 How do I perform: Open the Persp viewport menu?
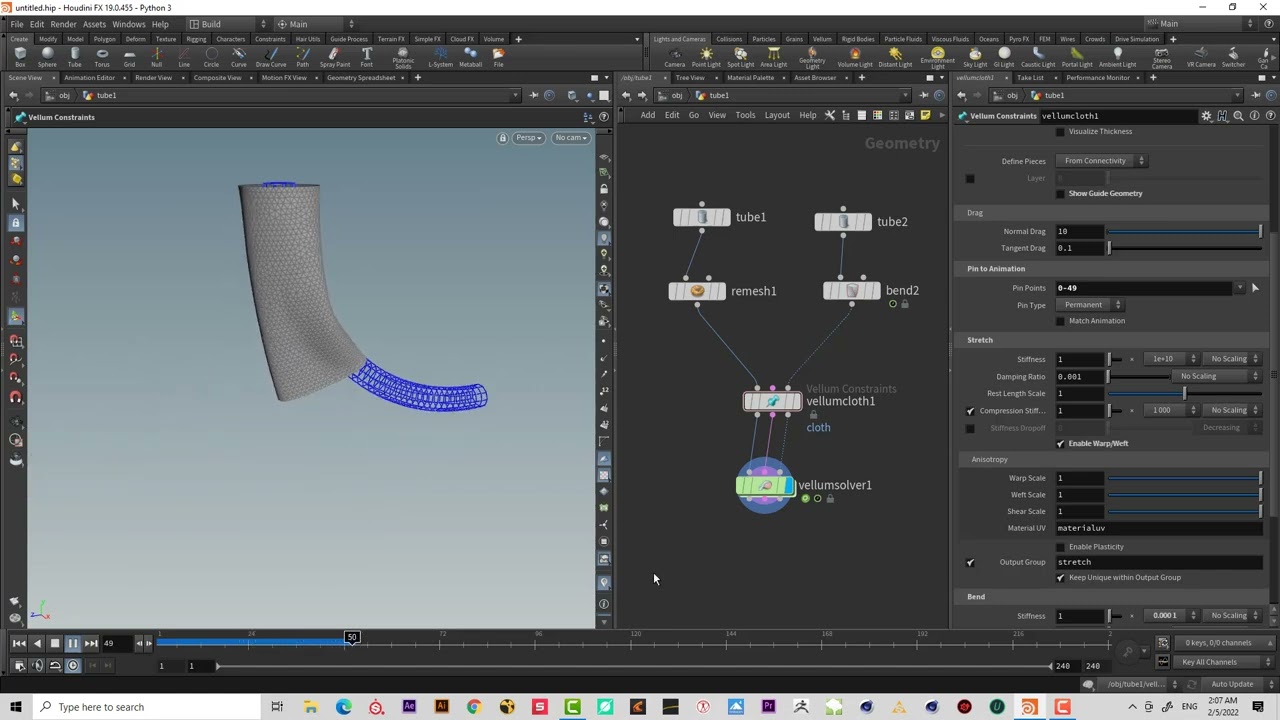click(x=527, y=138)
